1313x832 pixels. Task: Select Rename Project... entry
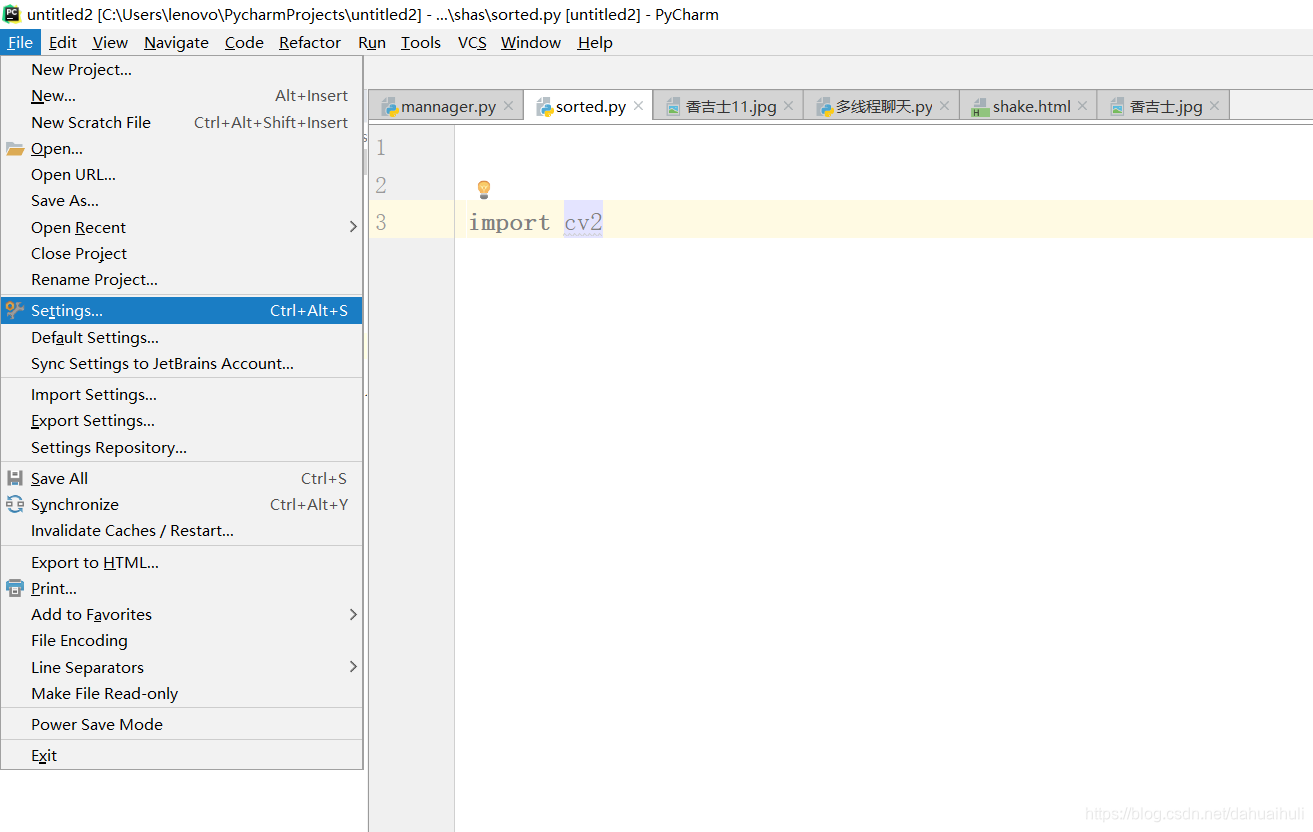181,279
